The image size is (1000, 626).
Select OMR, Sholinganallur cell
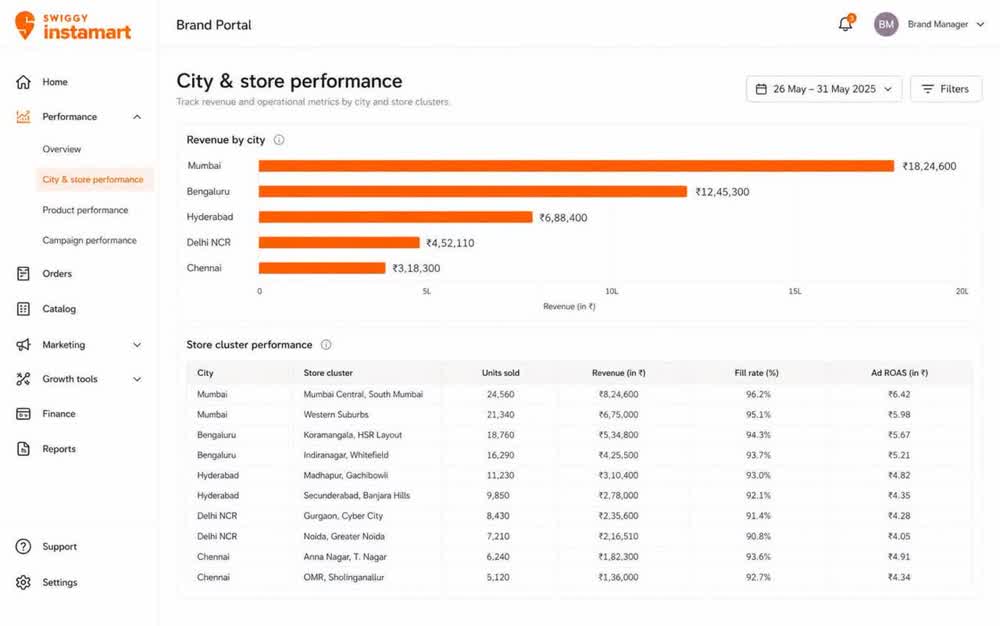344,577
